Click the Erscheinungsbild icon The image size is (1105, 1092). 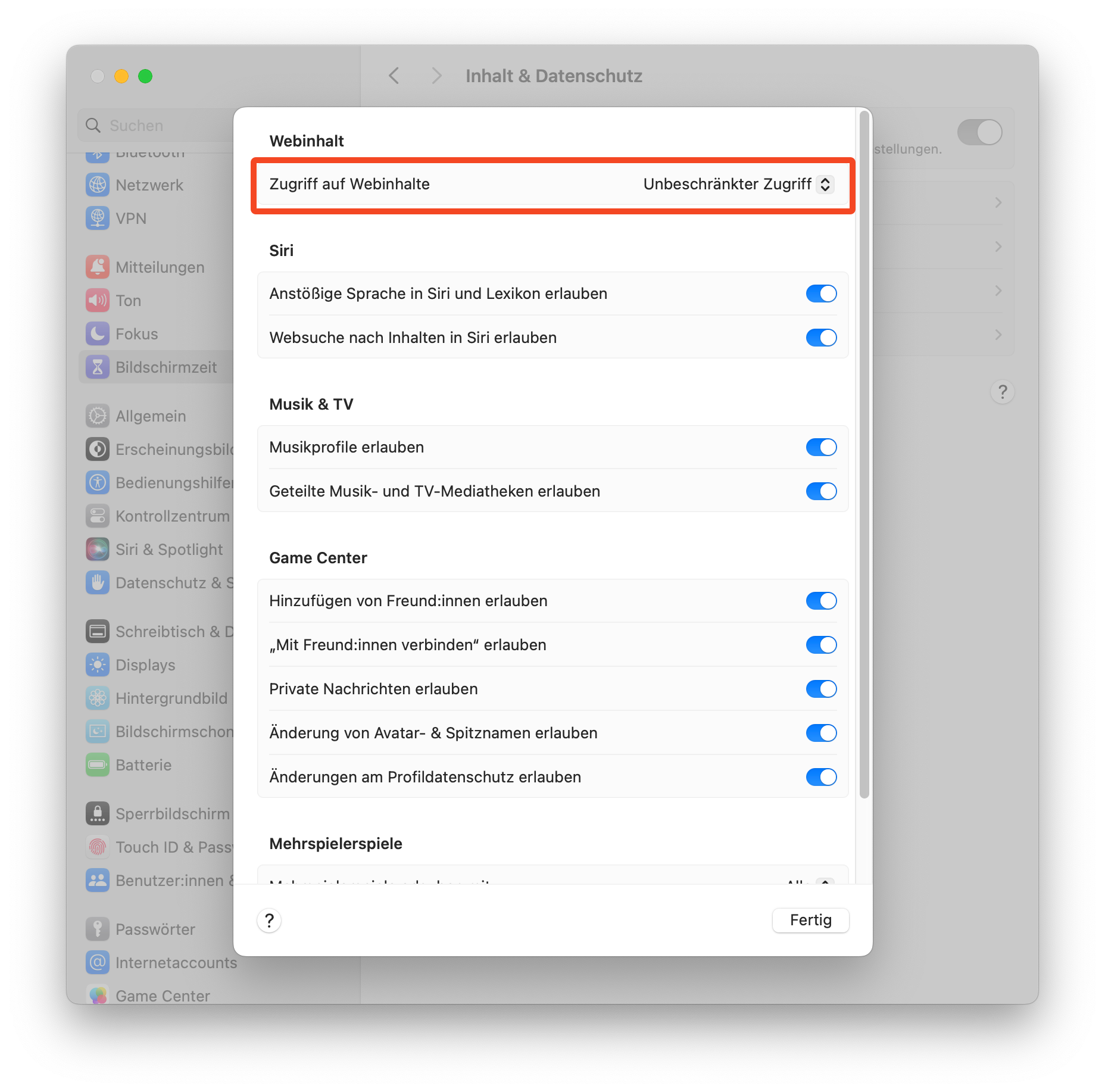pyautogui.click(x=98, y=450)
